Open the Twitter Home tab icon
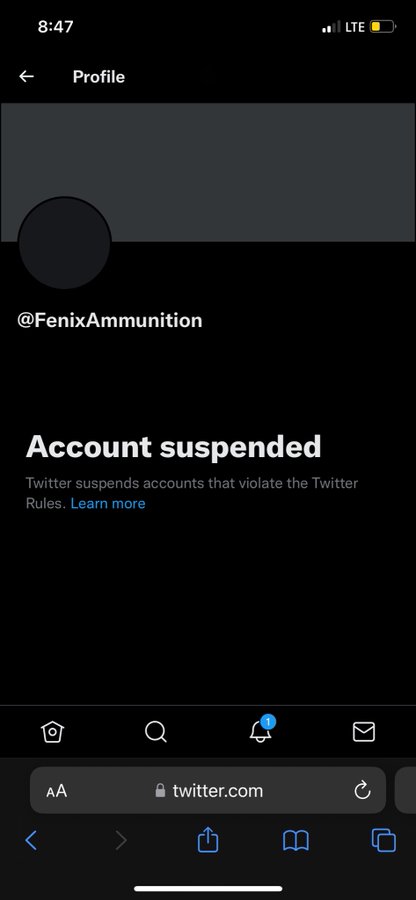The width and height of the screenshot is (416, 900). pos(52,731)
